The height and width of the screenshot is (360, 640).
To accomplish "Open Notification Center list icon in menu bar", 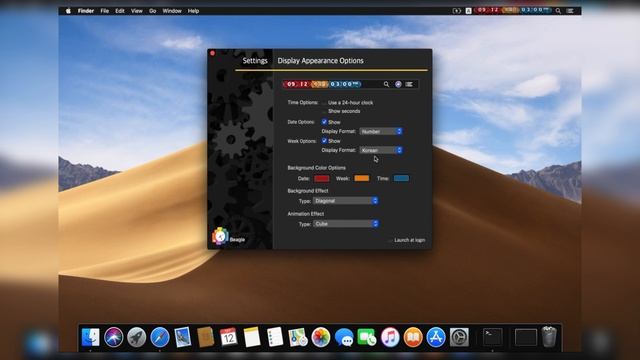I will tap(570, 11).
